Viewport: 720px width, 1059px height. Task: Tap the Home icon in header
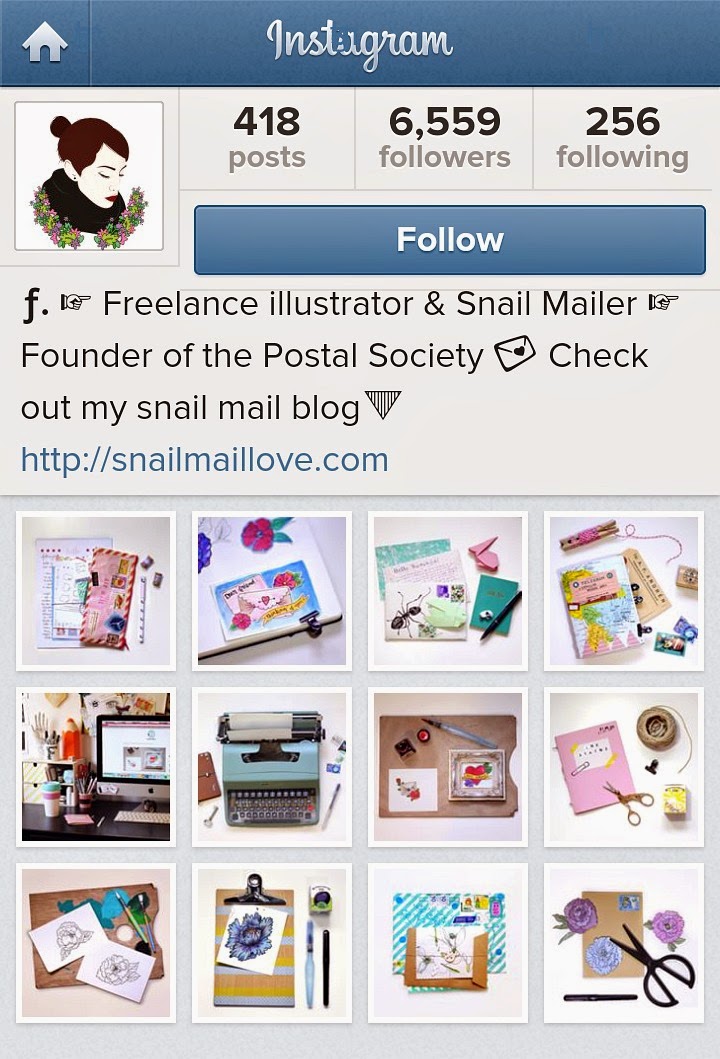(45, 42)
